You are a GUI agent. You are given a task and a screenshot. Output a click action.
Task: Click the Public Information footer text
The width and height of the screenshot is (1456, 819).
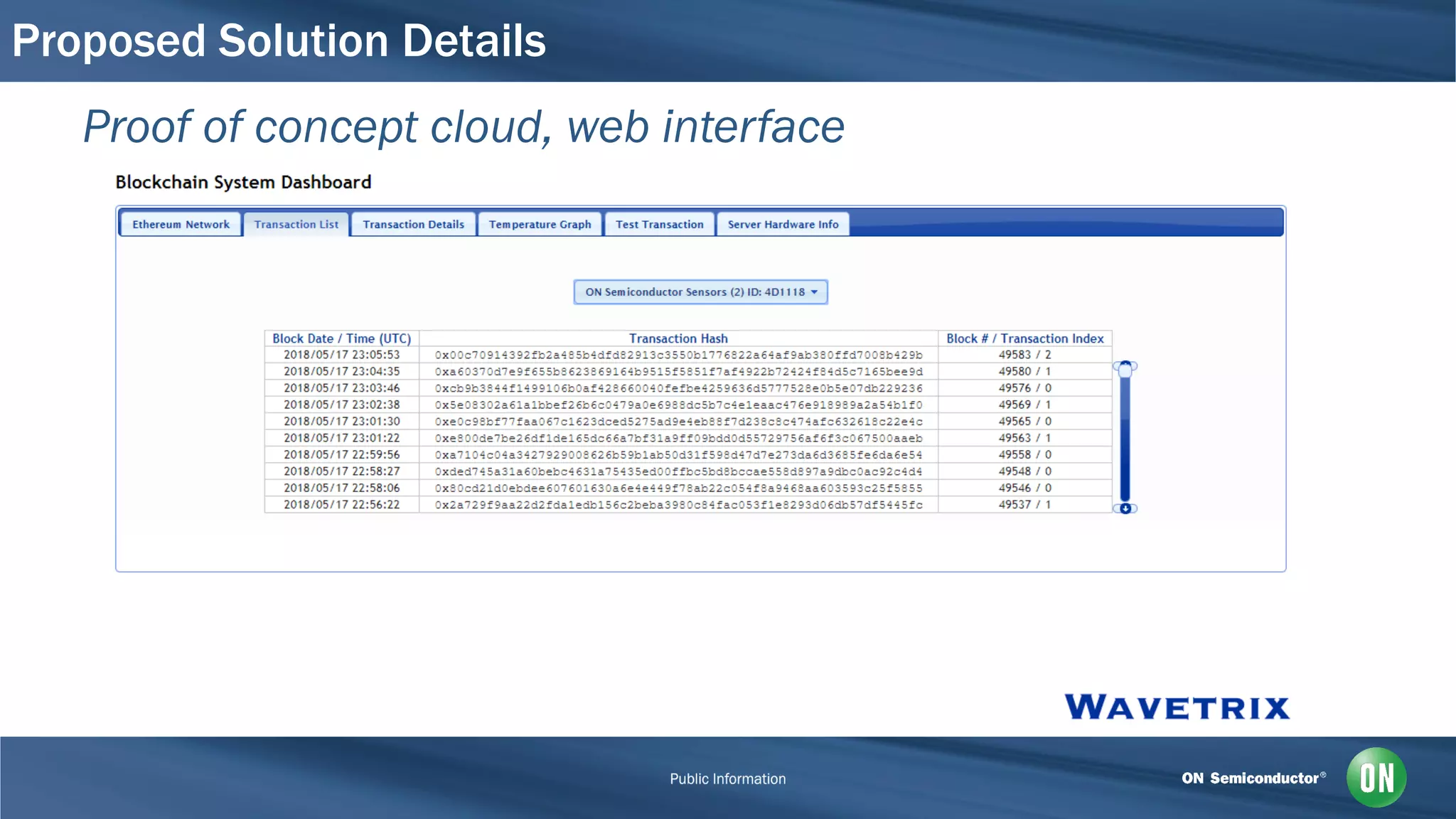coord(728,779)
